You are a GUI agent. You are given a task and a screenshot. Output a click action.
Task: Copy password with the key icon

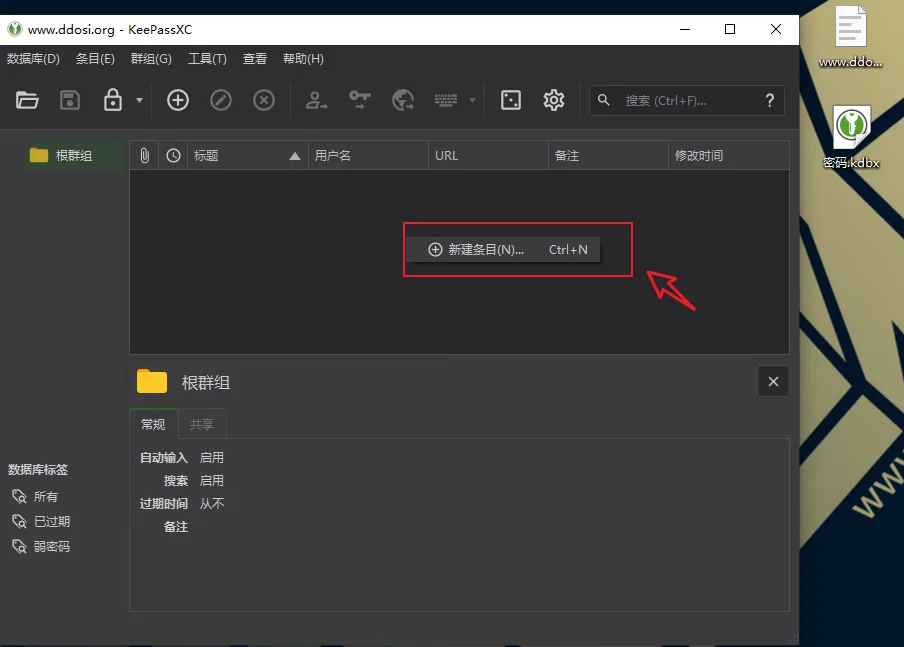360,100
